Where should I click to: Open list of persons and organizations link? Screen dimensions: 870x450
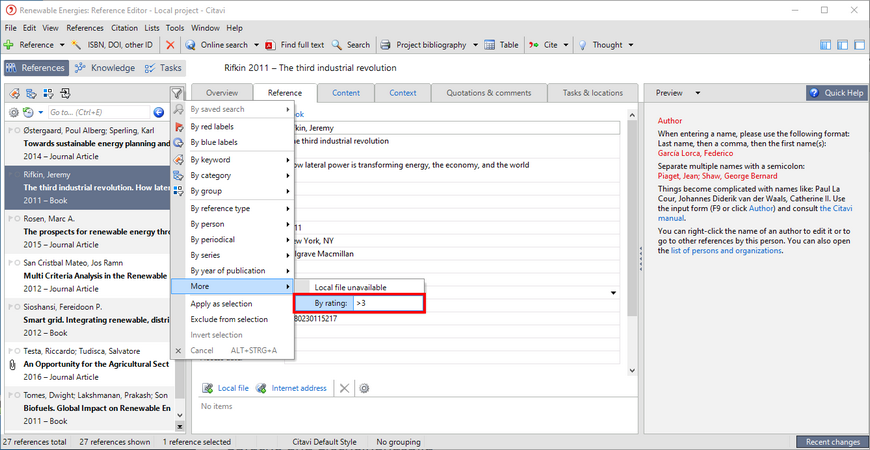726,251
